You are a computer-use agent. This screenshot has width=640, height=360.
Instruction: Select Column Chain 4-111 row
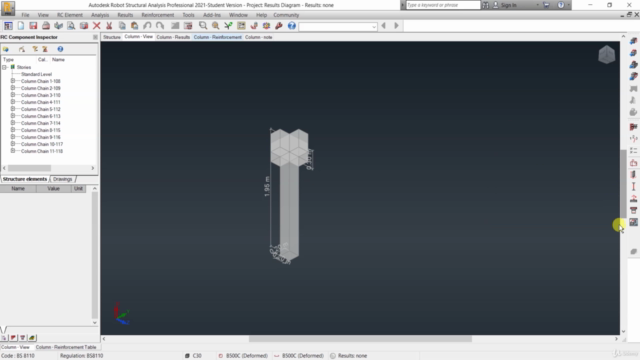pos(40,102)
